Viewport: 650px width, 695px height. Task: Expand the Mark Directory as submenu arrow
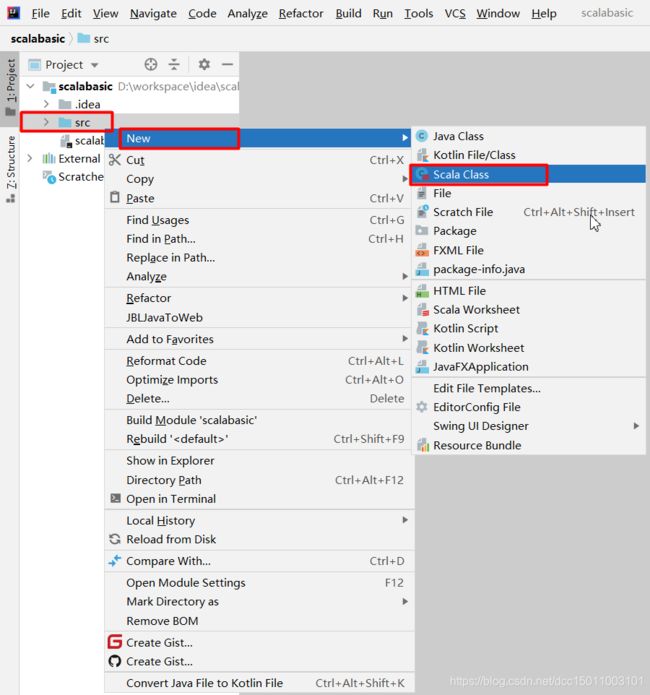404,601
